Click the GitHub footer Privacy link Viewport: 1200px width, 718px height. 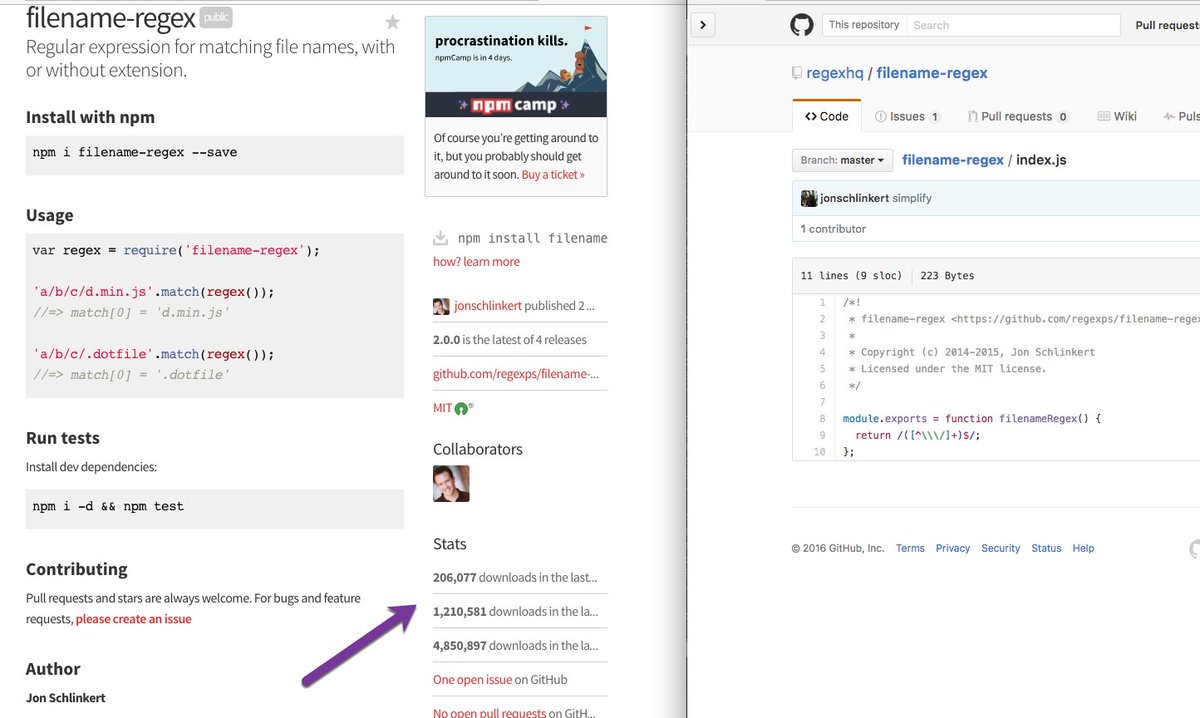(x=953, y=548)
